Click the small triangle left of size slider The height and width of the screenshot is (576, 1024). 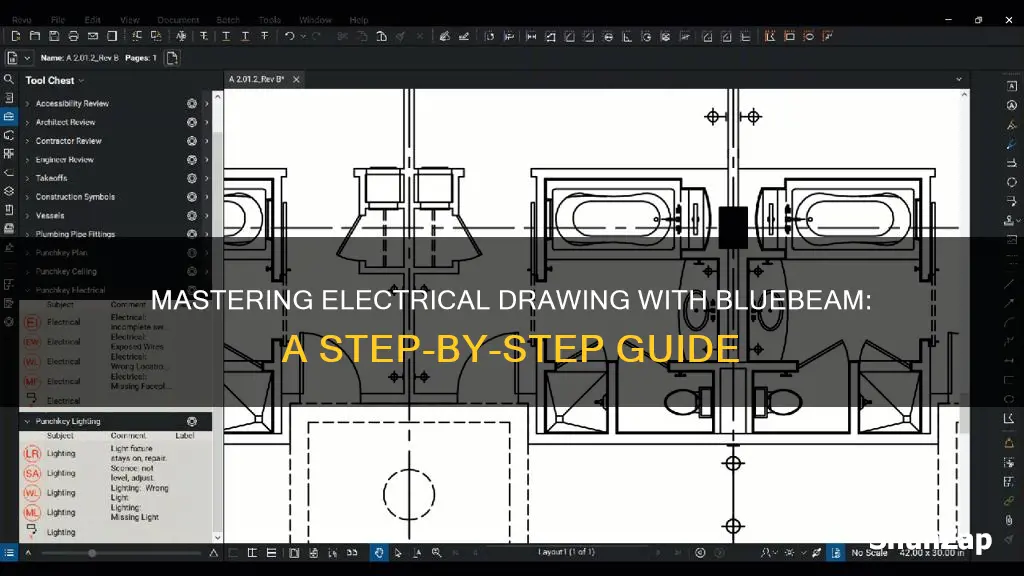[28, 553]
